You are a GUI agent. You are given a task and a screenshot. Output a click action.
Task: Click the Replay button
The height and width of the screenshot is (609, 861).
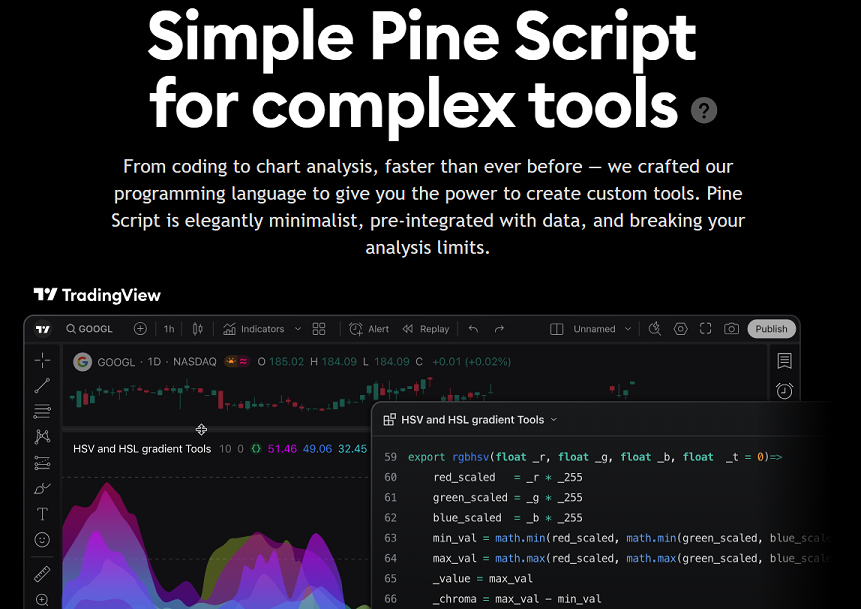pyautogui.click(x=426, y=329)
